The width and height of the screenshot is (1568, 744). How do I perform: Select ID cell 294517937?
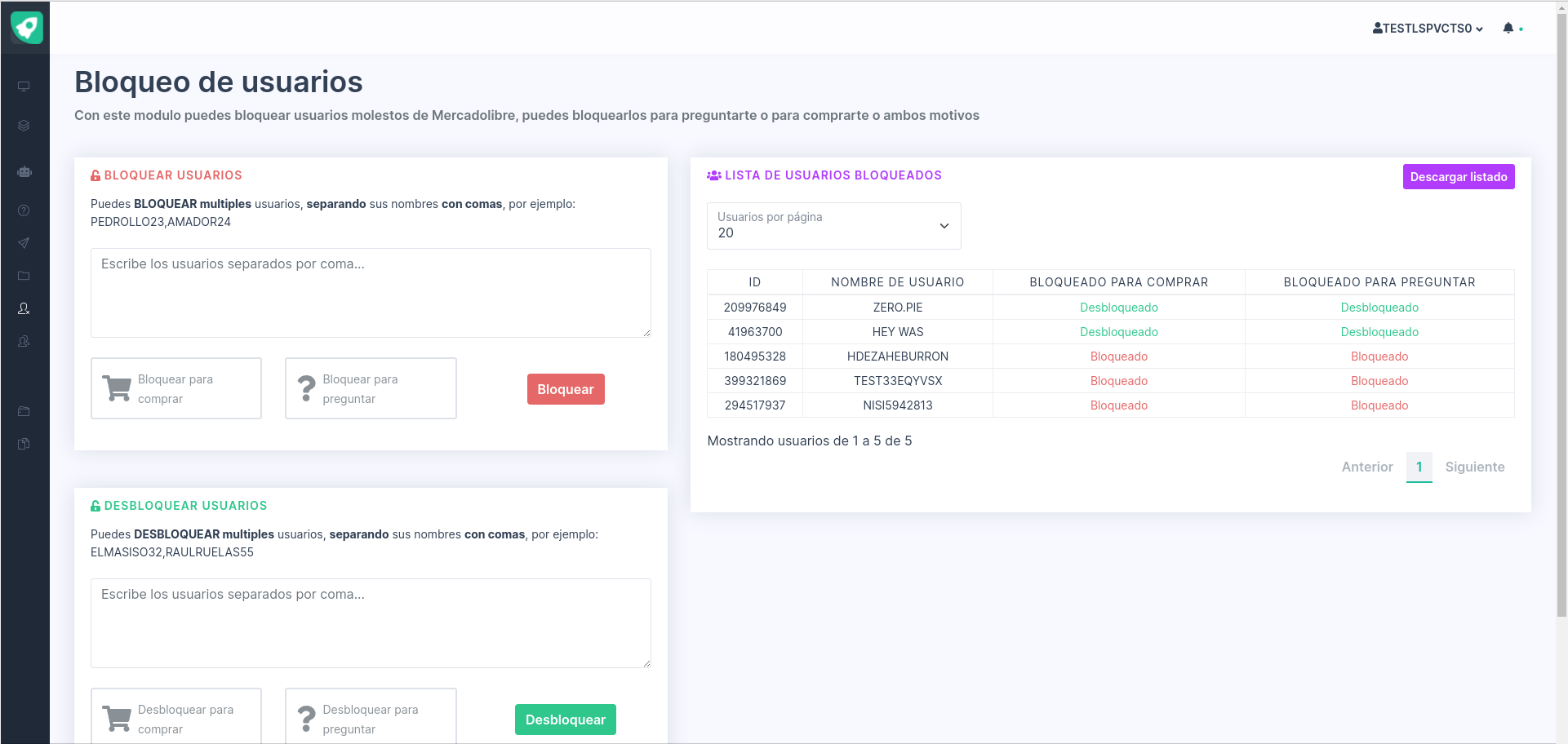point(755,405)
